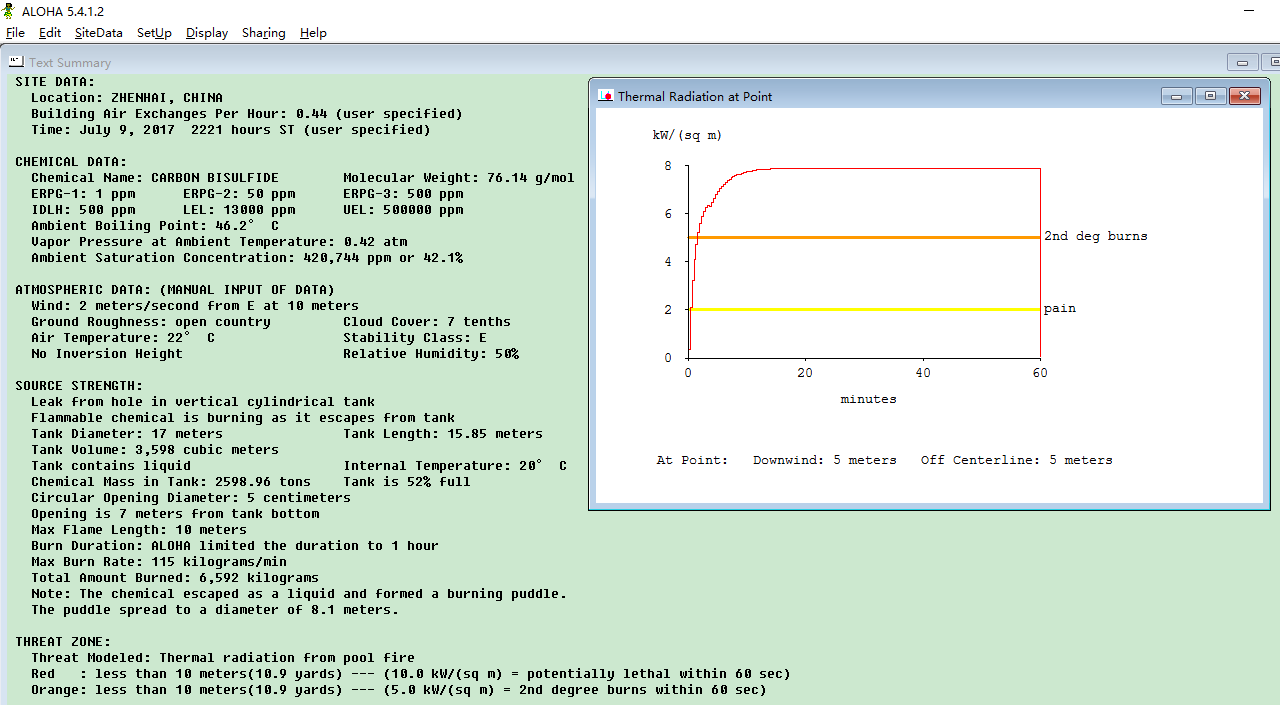The width and height of the screenshot is (1280, 705).
Task: Click the 'kW/(sq m)' axis label
Action: [687, 134]
